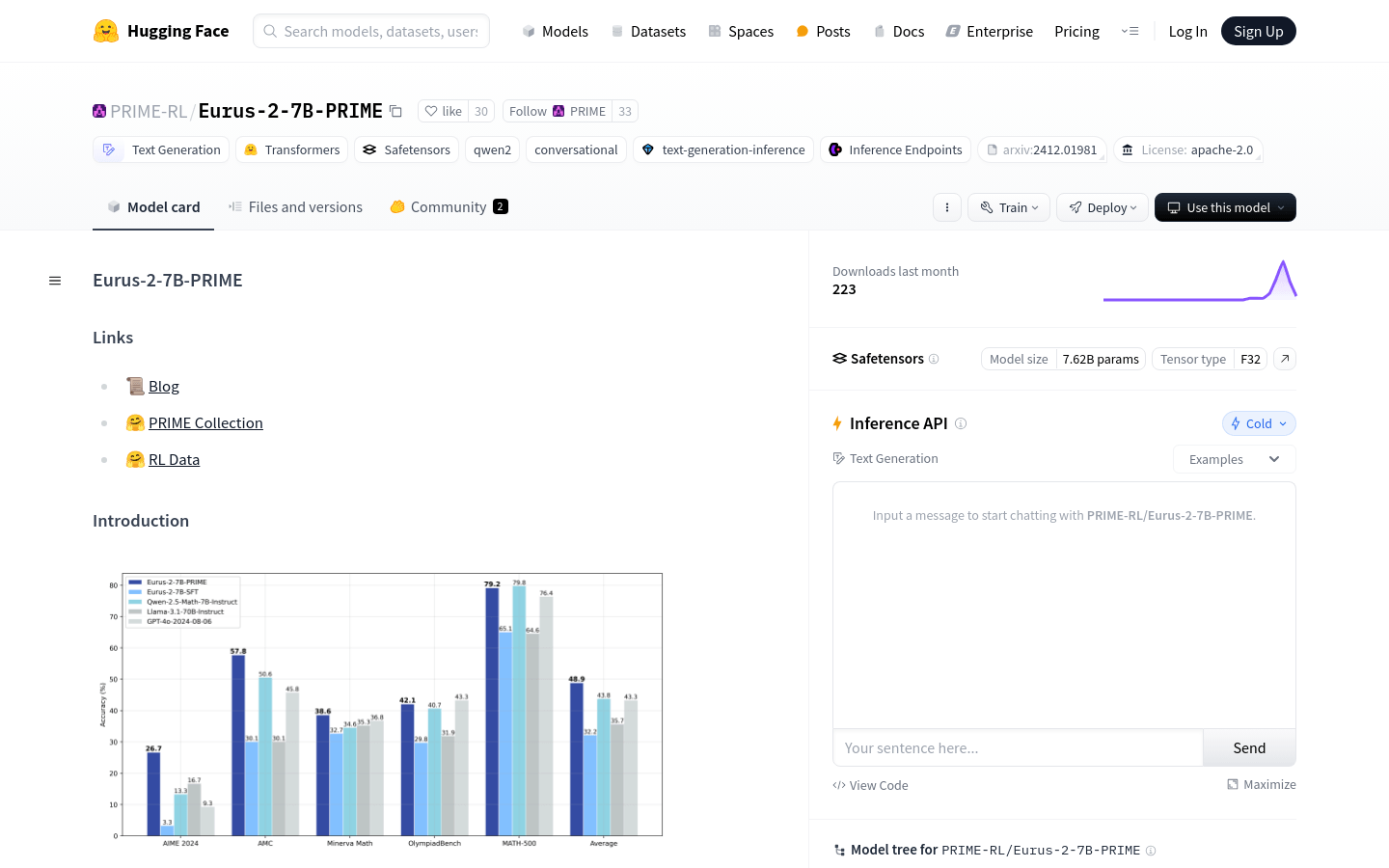Click the qwen2 tag
Screen dimensions: 1389x868
pos(493,149)
